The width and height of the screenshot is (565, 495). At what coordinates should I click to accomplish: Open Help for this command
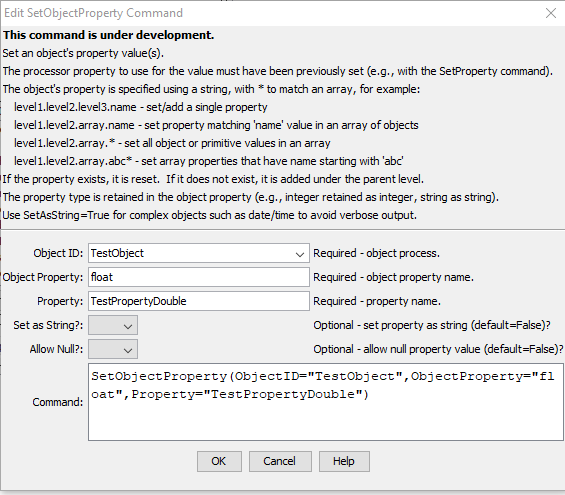point(344,461)
